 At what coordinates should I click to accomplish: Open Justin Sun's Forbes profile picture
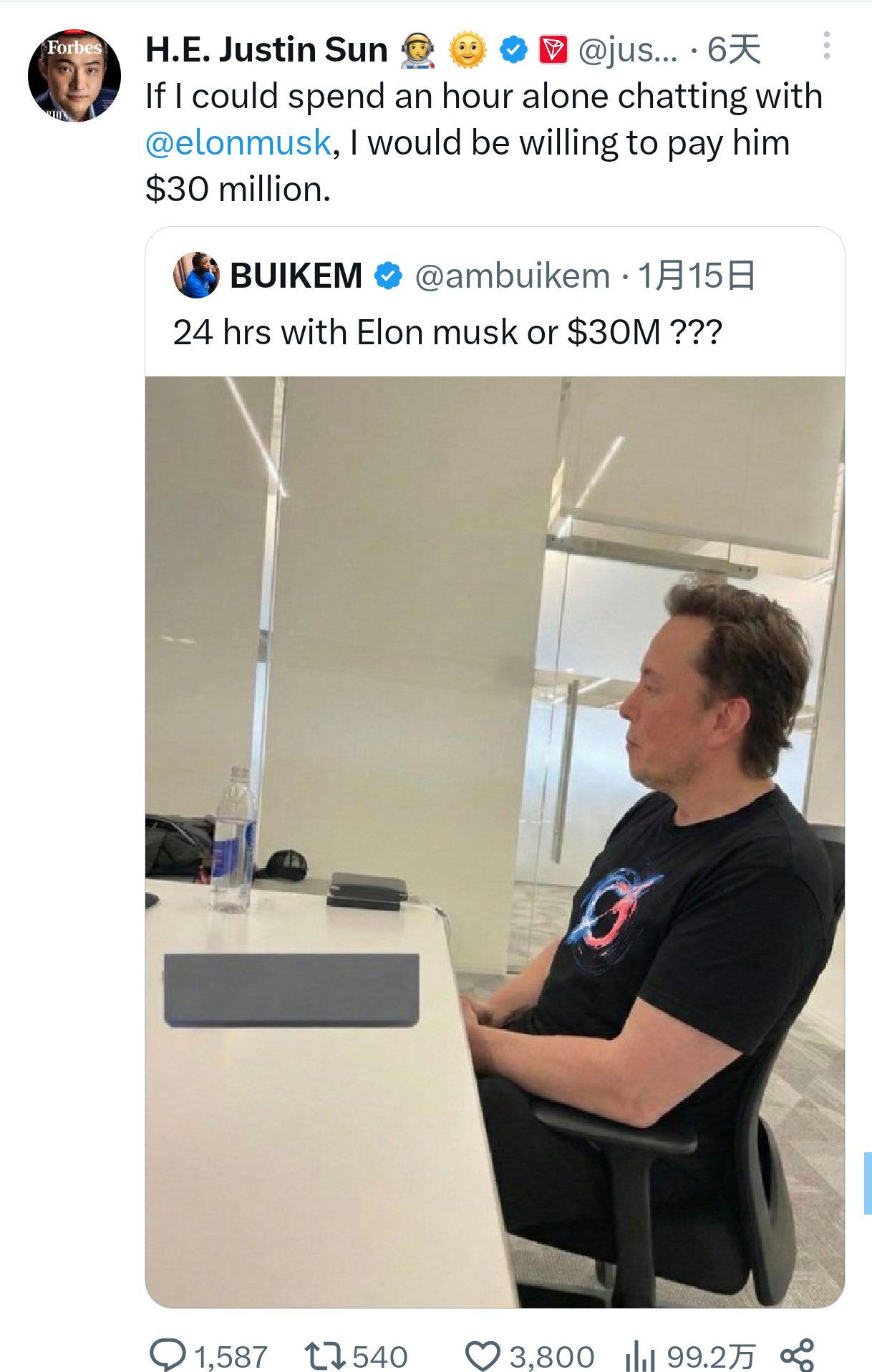[74, 76]
